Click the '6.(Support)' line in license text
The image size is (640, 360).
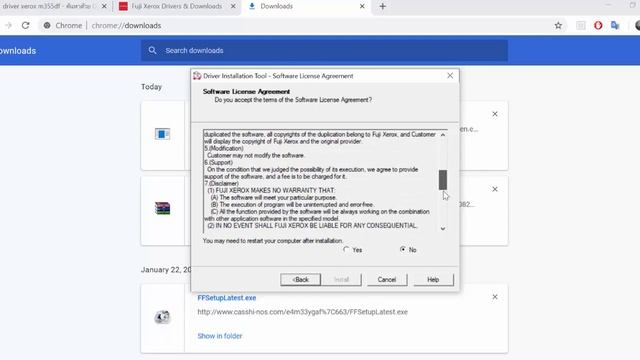point(218,162)
